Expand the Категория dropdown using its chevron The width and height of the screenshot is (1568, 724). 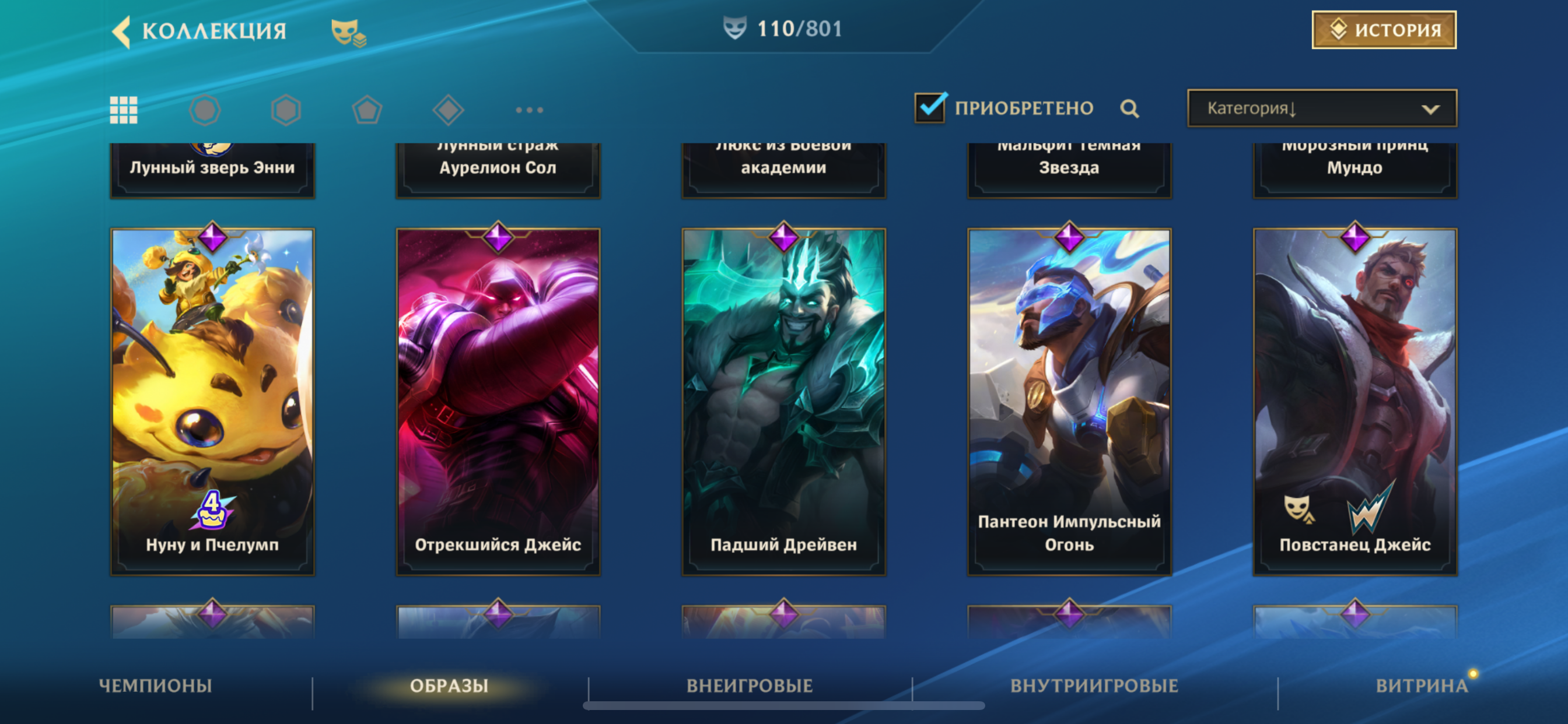(x=1430, y=110)
